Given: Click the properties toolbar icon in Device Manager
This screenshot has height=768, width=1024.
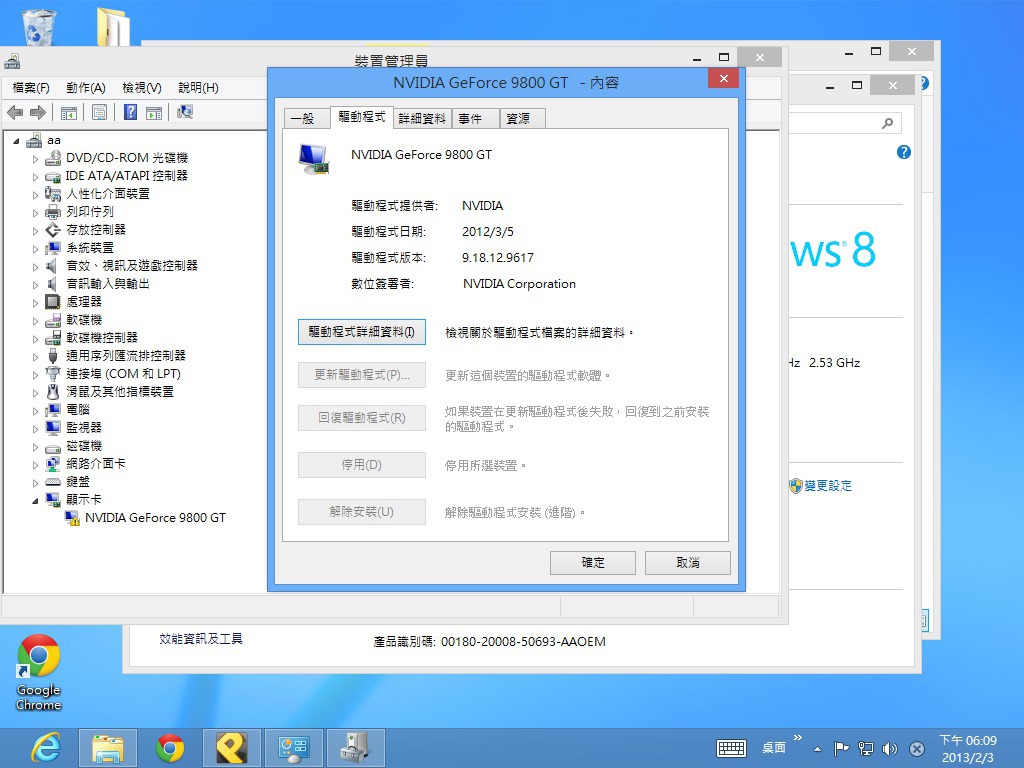Looking at the screenshot, I should (x=99, y=112).
